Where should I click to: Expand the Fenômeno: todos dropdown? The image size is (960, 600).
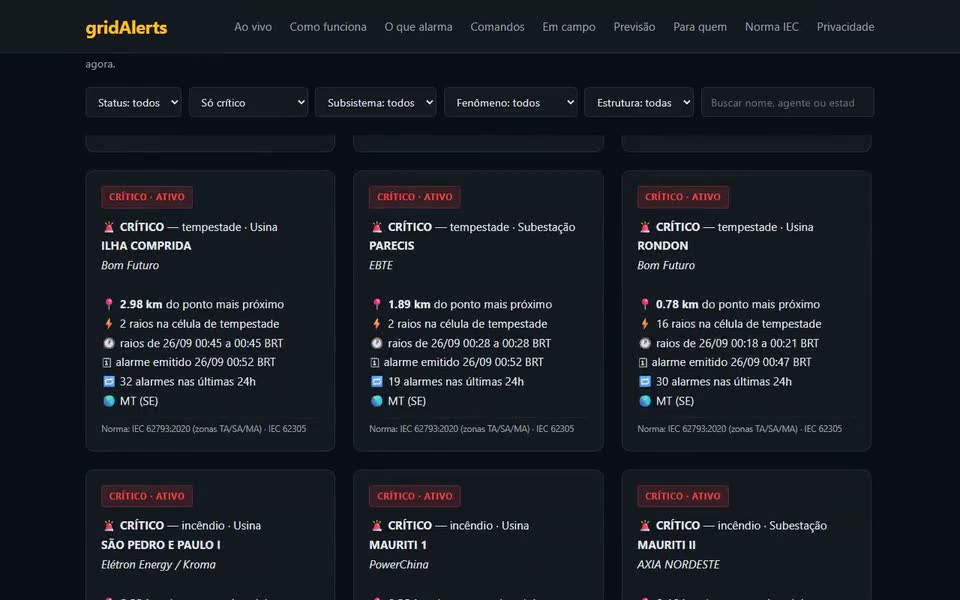pos(511,102)
